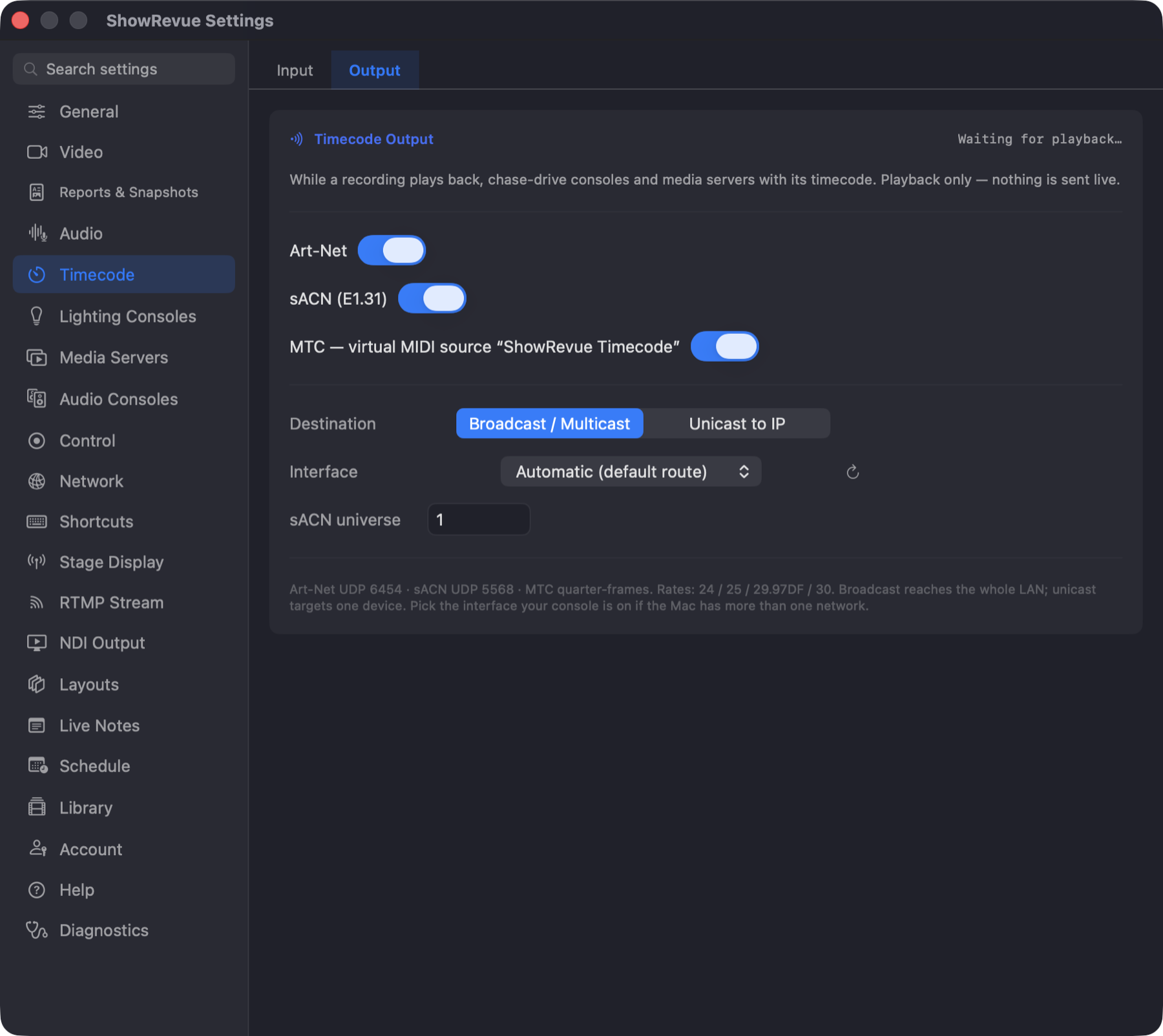The width and height of the screenshot is (1163, 1036).
Task: Click the search magnifier icon
Action: tap(30, 69)
